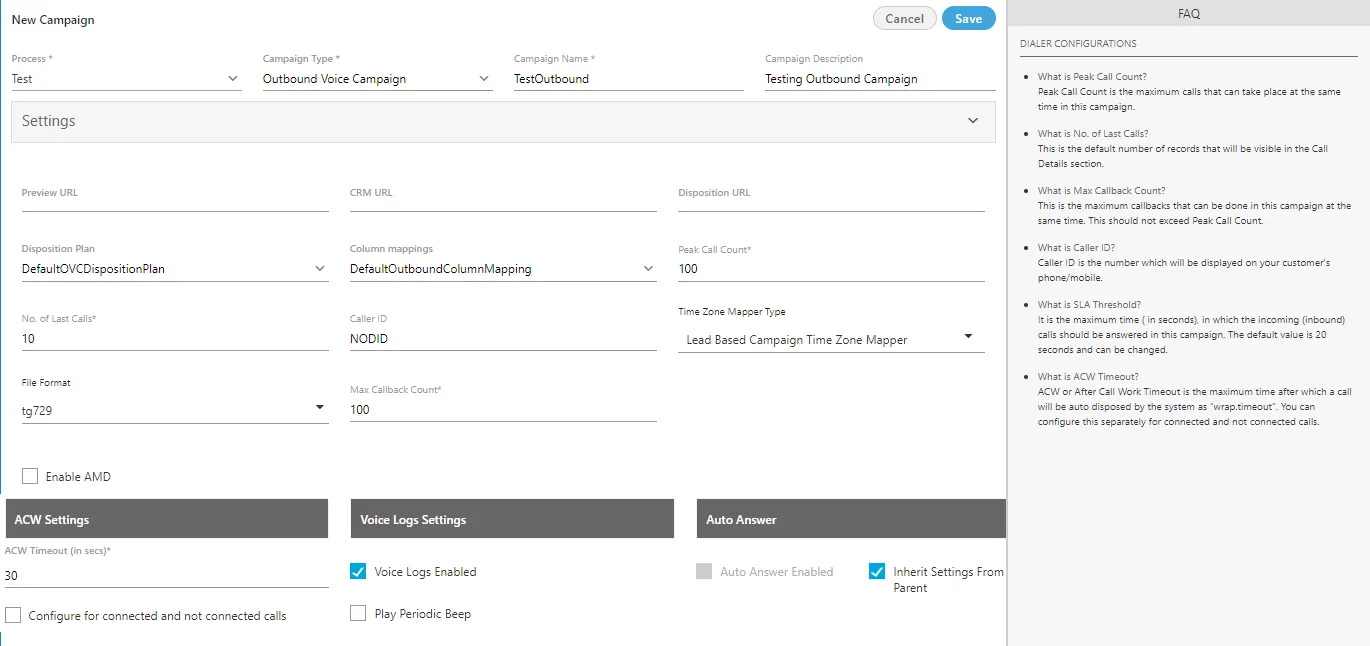Image resolution: width=1370 pixels, height=646 pixels.
Task: Click the Disposition URL input field
Action: (831, 201)
